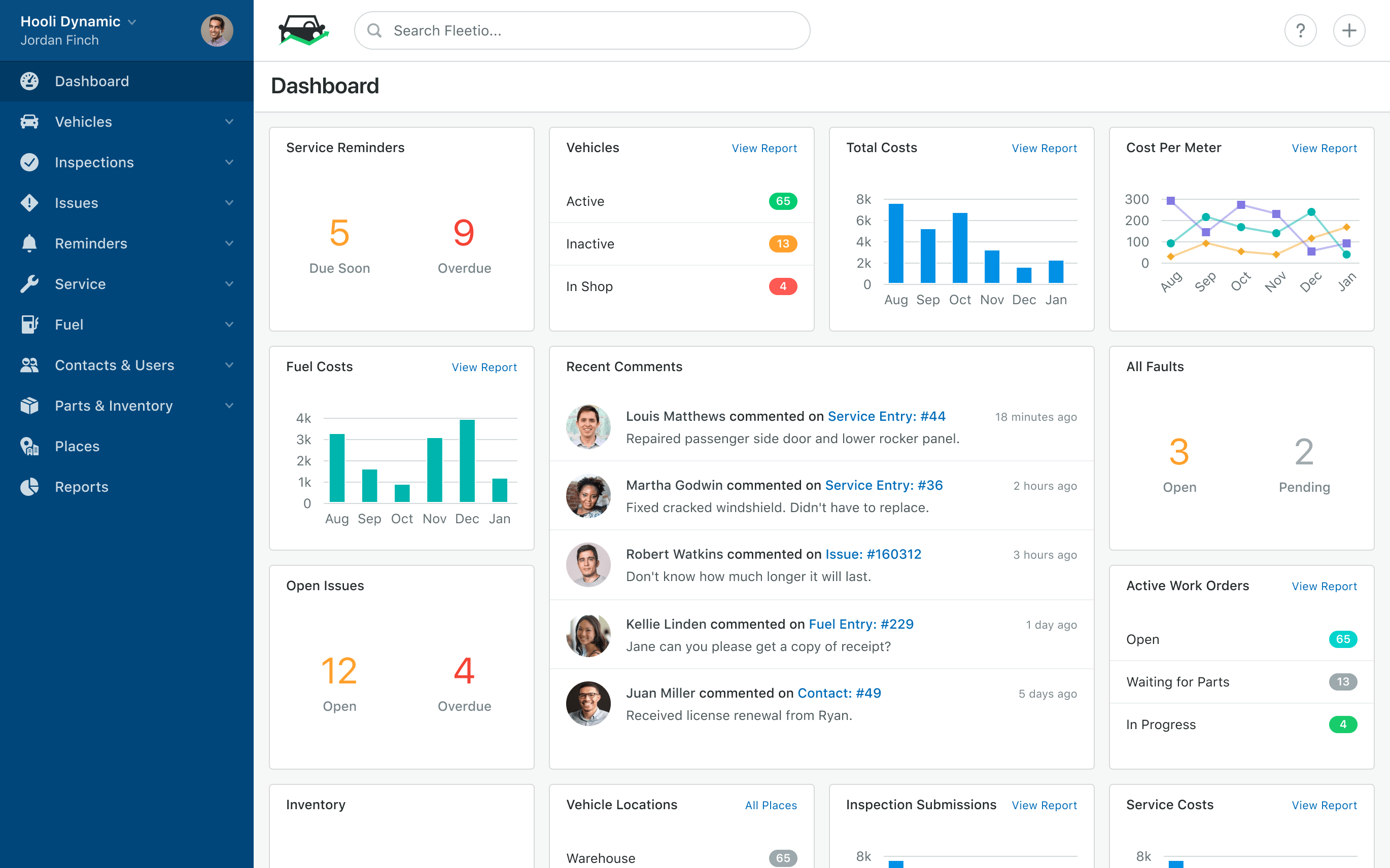The width and height of the screenshot is (1390, 868).
Task: Open Reminders via the bell icon
Action: click(x=30, y=243)
